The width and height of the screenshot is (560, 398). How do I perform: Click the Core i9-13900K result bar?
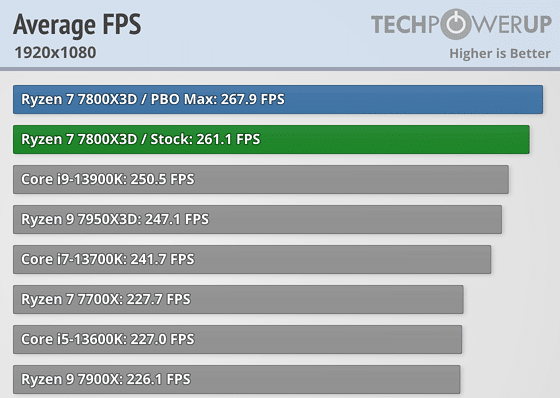[x=261, y=179]
